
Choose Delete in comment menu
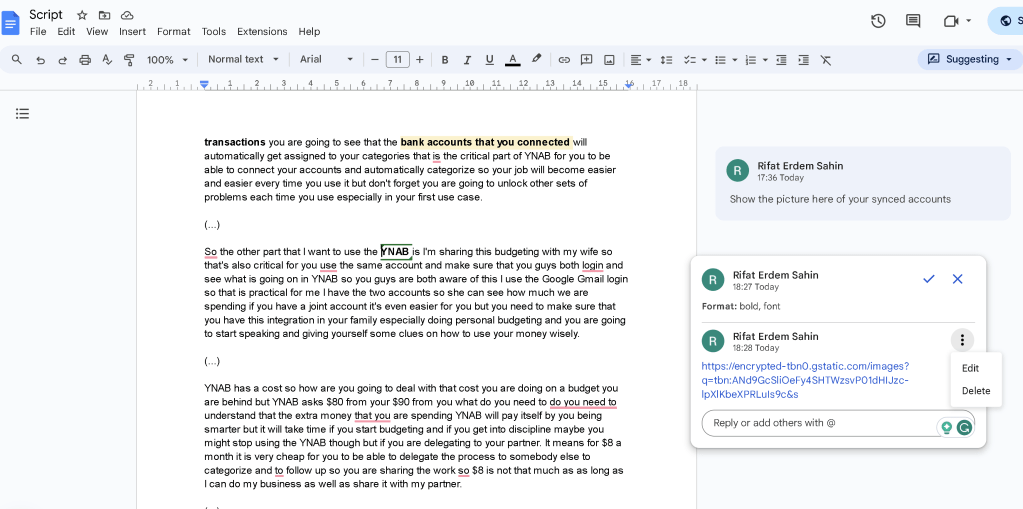(x=976, y=391)
